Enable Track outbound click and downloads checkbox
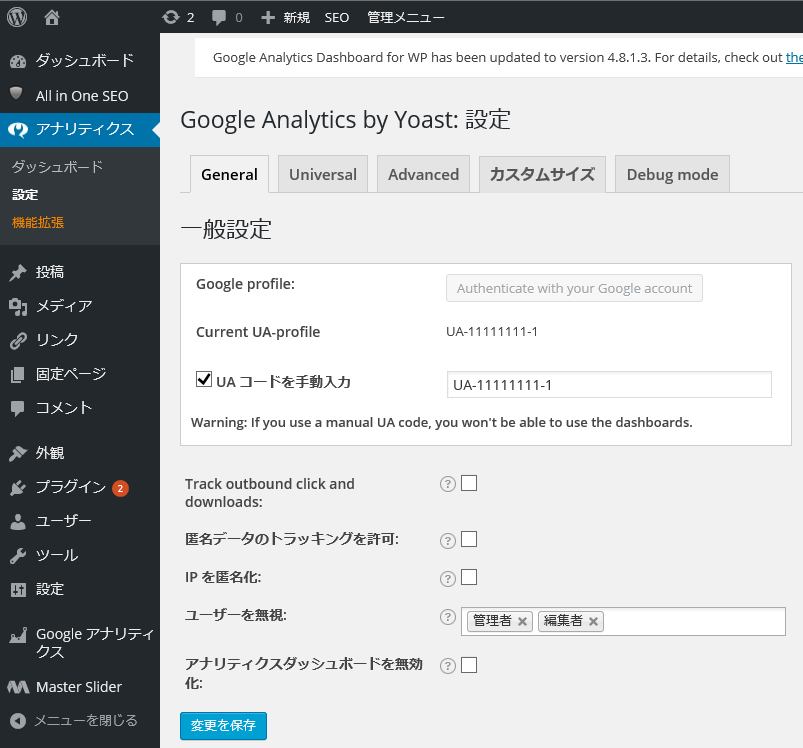This screenshot has width=803, height=748. [x=469, y=483]
